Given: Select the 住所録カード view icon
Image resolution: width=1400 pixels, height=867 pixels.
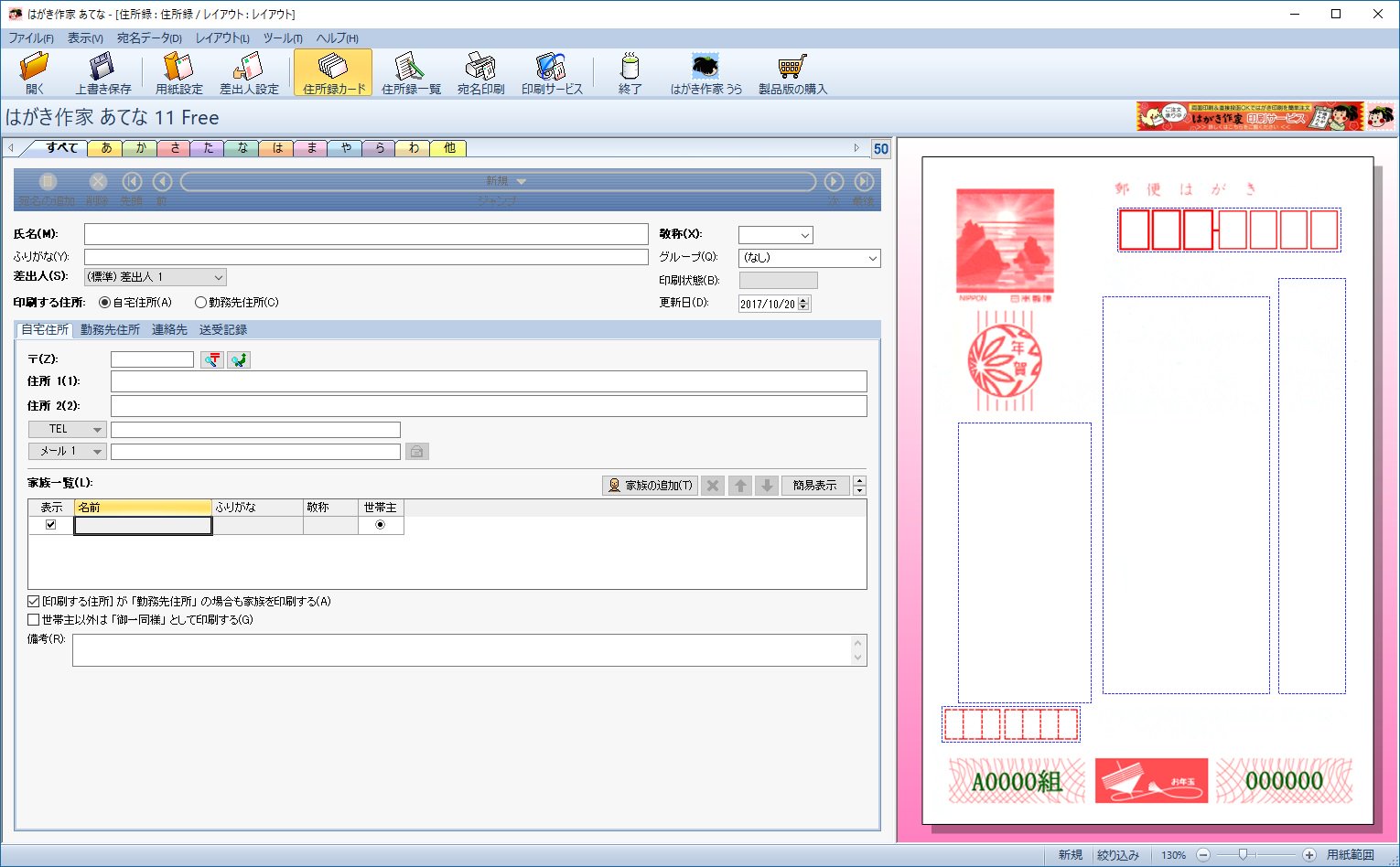Looking at the screenshot, I should 333,67.
